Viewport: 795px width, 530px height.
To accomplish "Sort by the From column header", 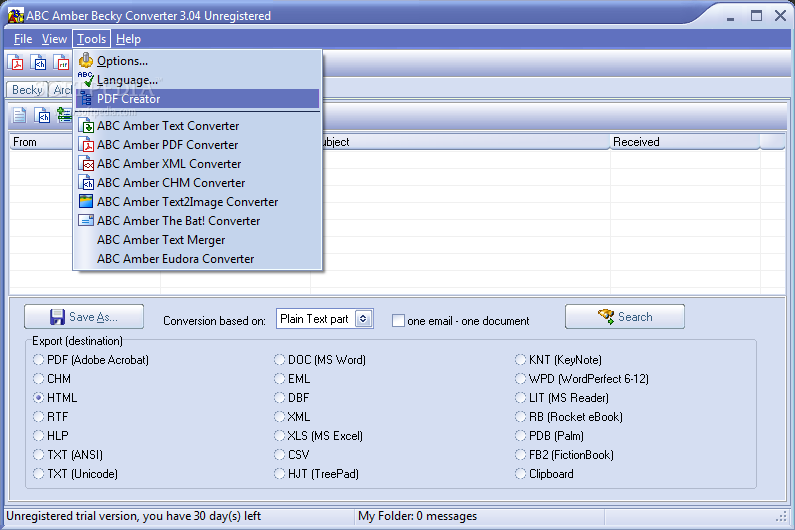I will (42, 142).
